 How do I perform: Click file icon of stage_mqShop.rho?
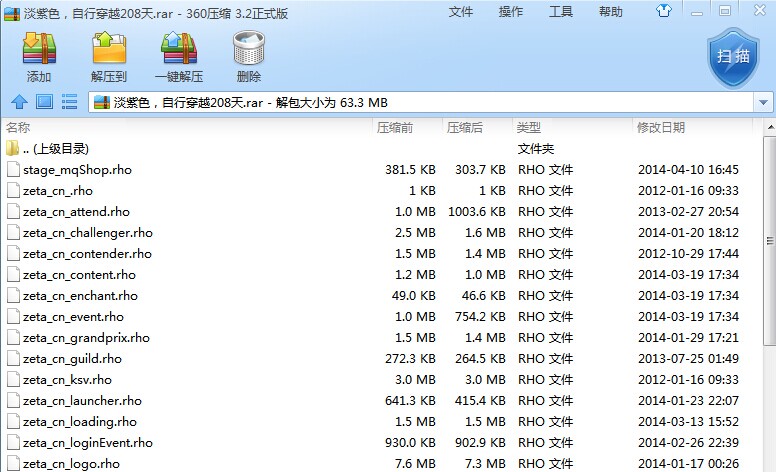point(13,170)
